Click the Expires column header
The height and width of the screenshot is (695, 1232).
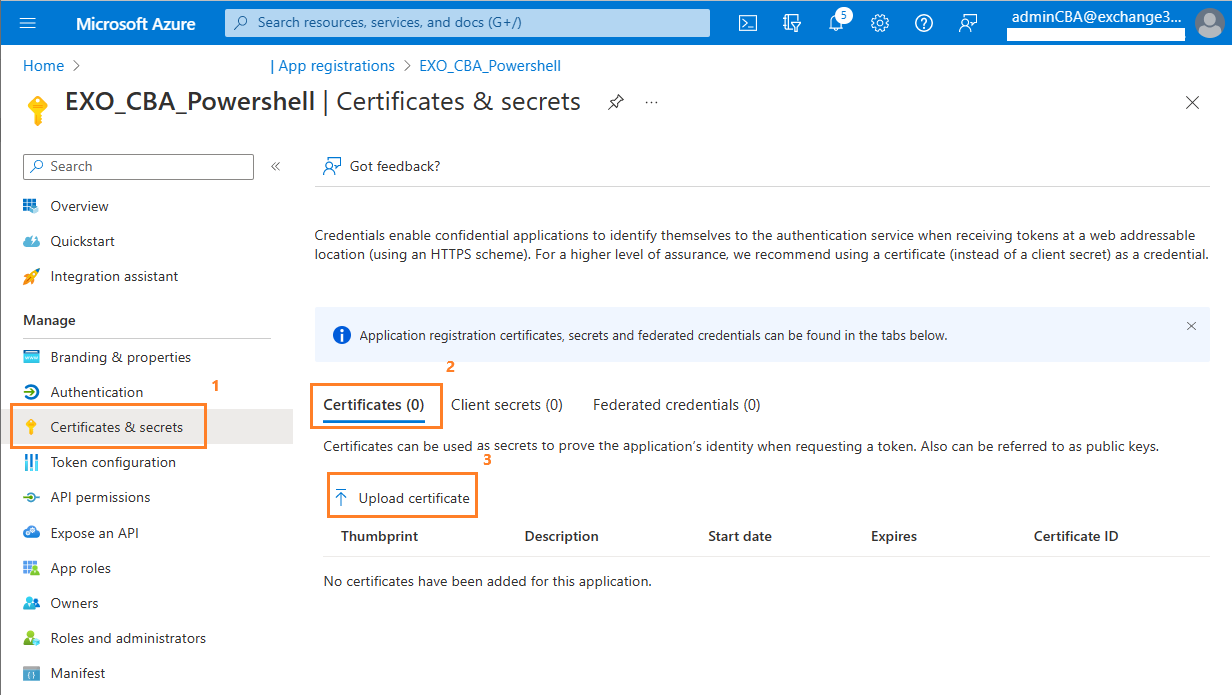click(894, 536)
